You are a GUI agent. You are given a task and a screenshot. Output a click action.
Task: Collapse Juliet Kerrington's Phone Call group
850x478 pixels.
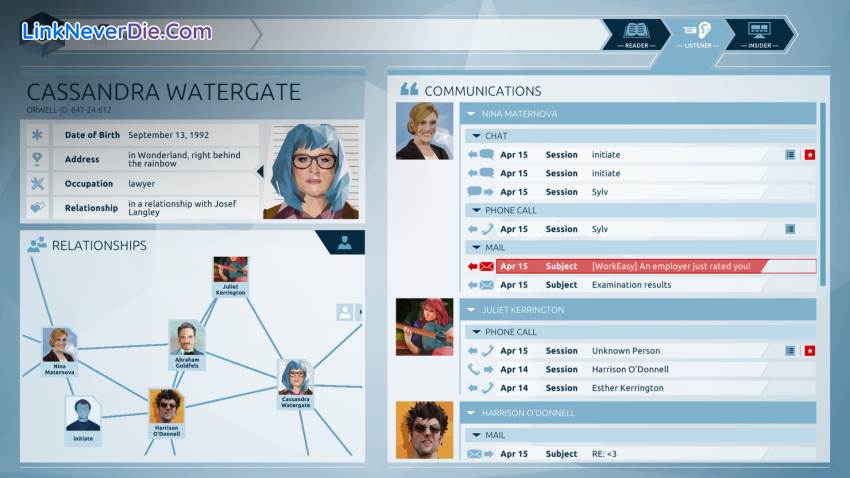point(476,332)
